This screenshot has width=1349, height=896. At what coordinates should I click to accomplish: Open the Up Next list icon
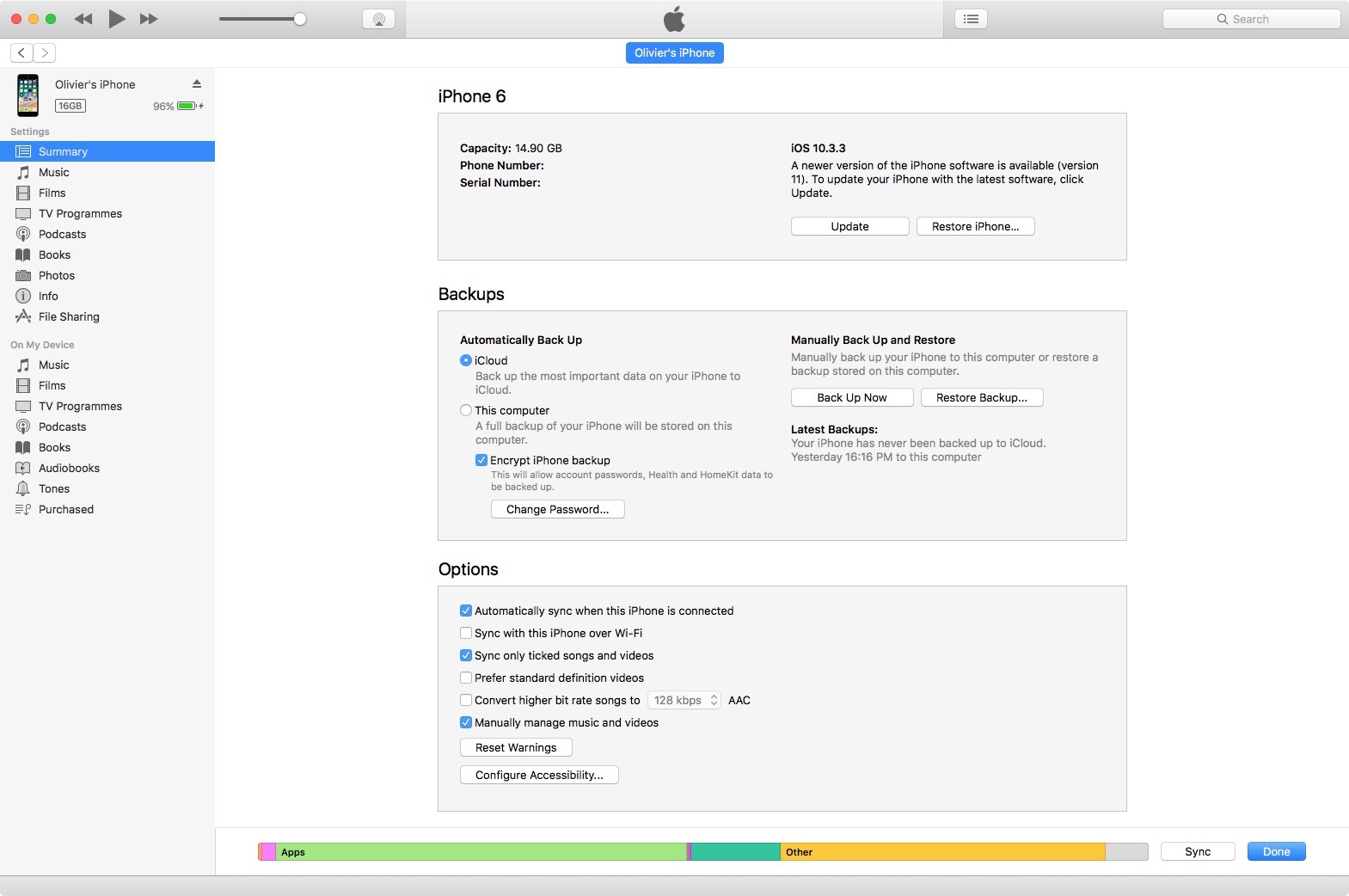[x=972, y=19]
